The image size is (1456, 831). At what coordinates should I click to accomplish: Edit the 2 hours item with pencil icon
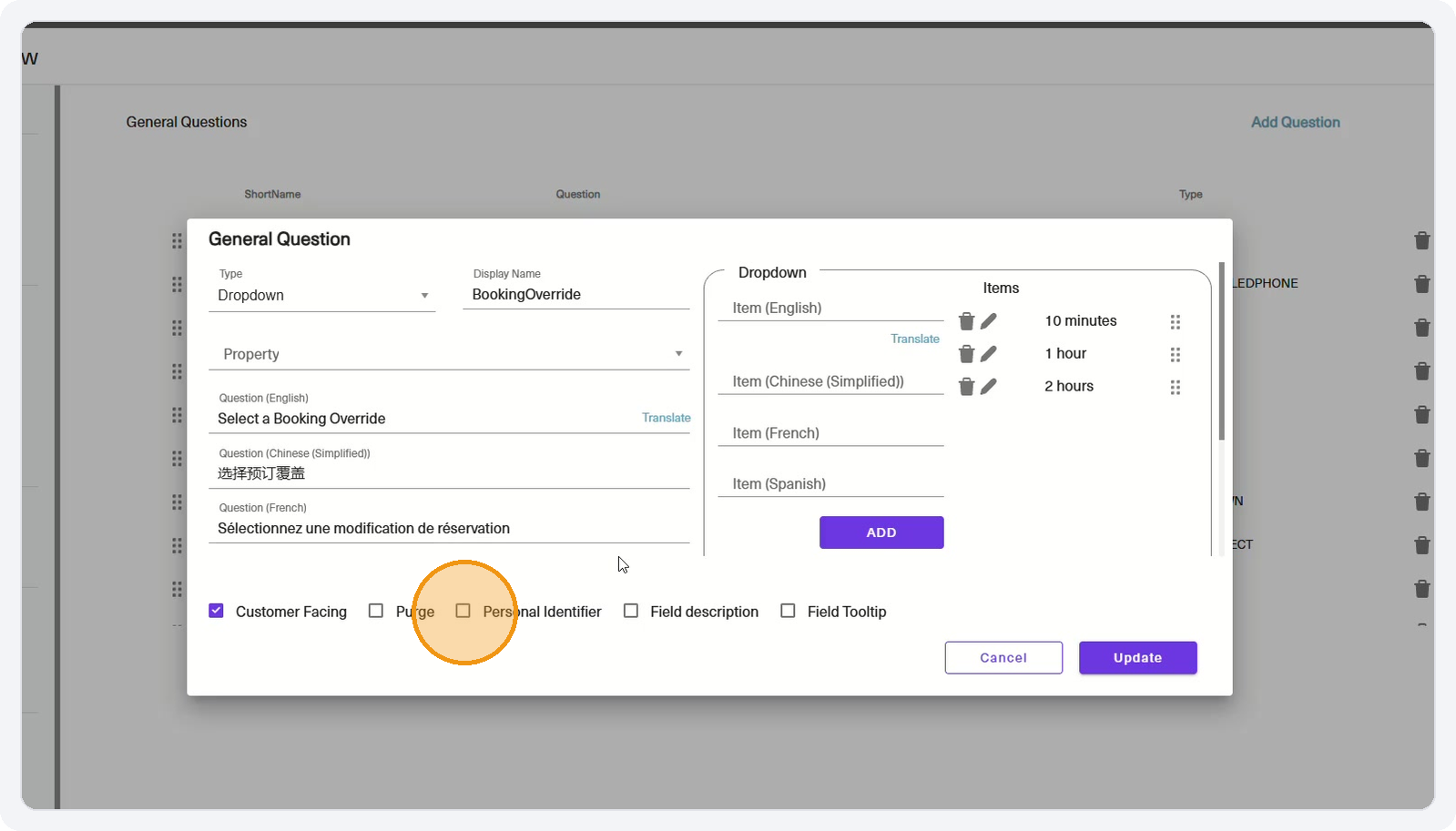pyautogui.click(x=989, y=387)
